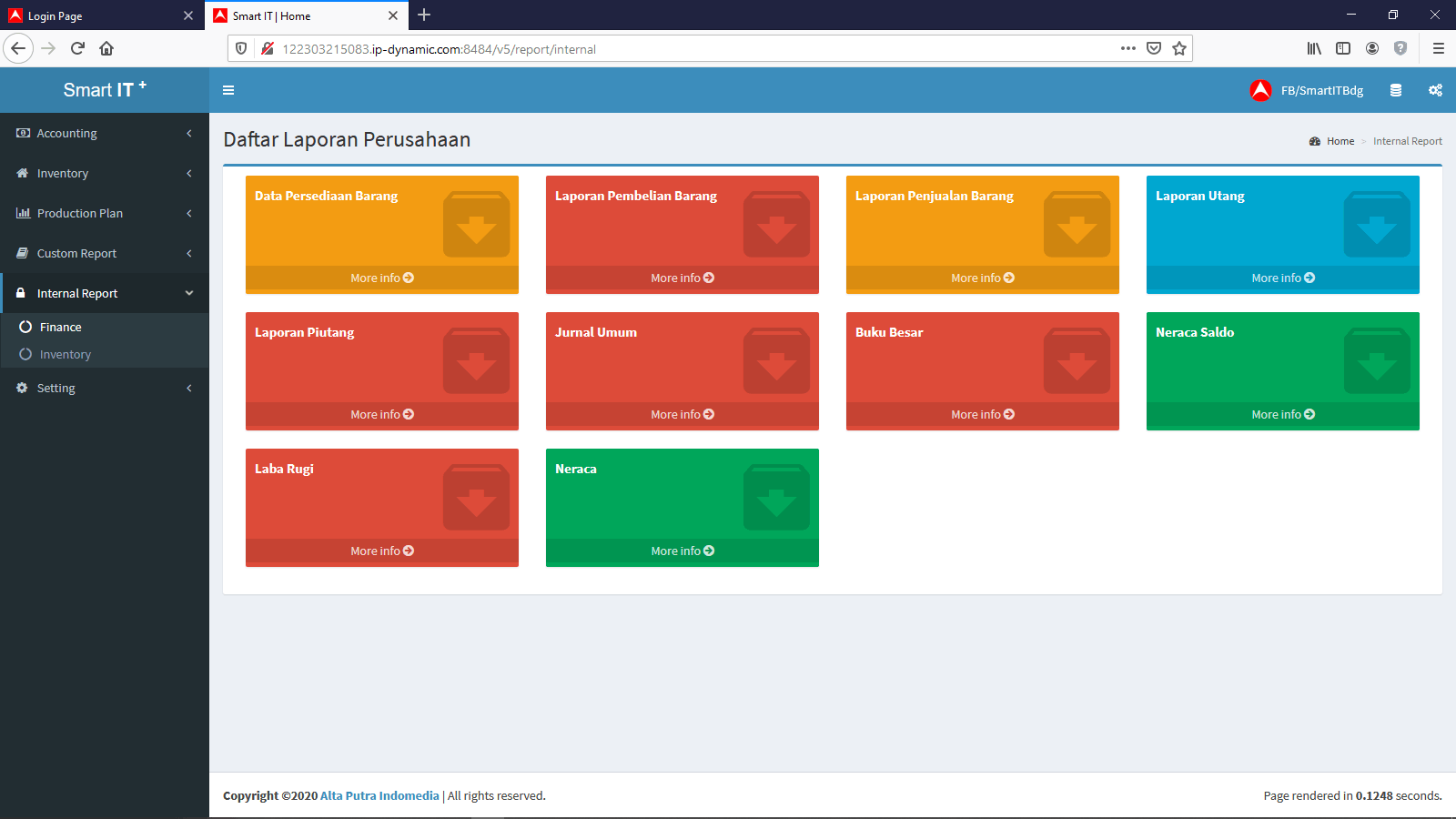Open the settings gears icon in header
Viewport: 1456px width, 819px height.
[x=1435, y=90]
